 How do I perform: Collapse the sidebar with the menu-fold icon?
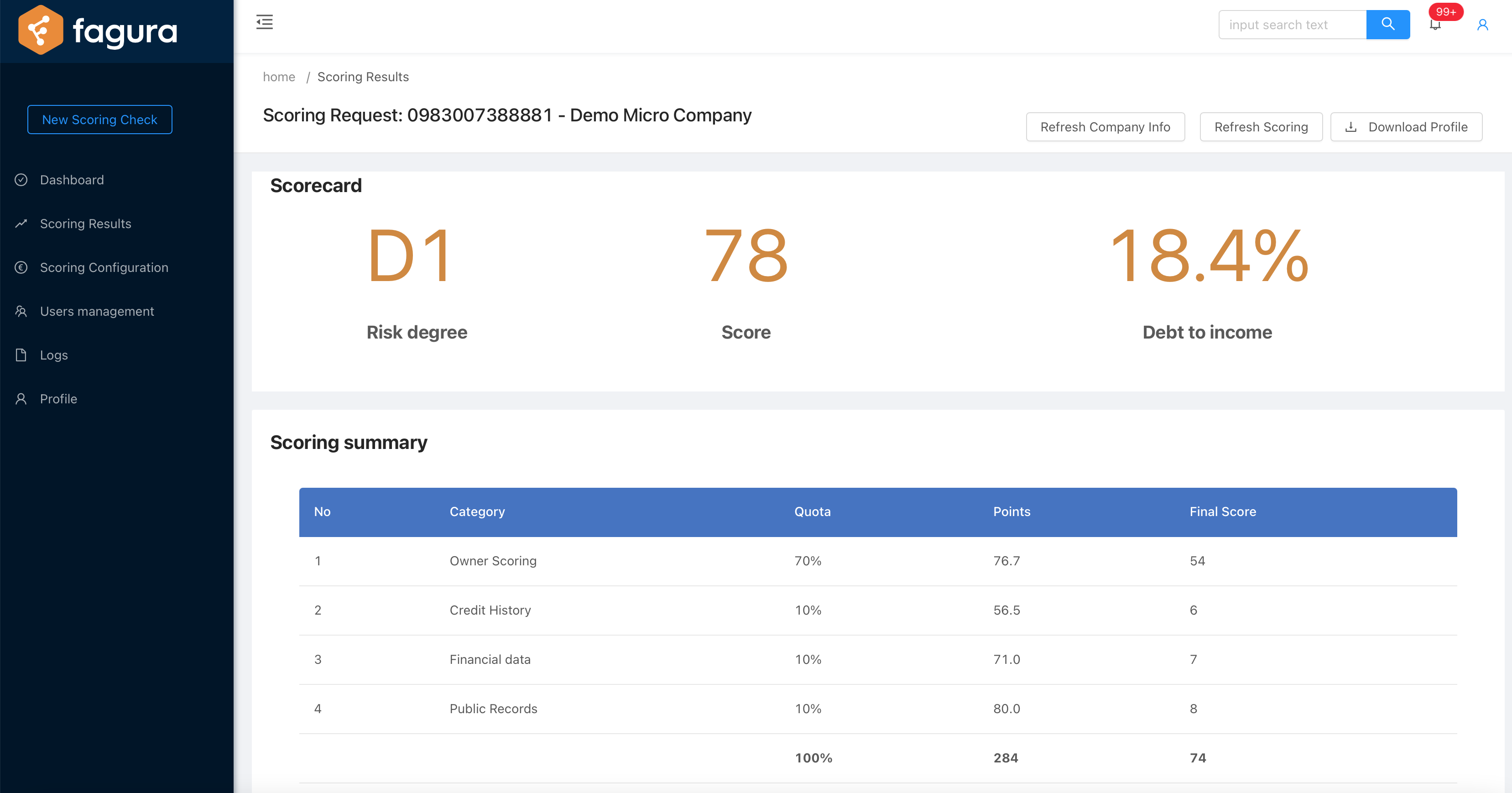coord(264,22)
